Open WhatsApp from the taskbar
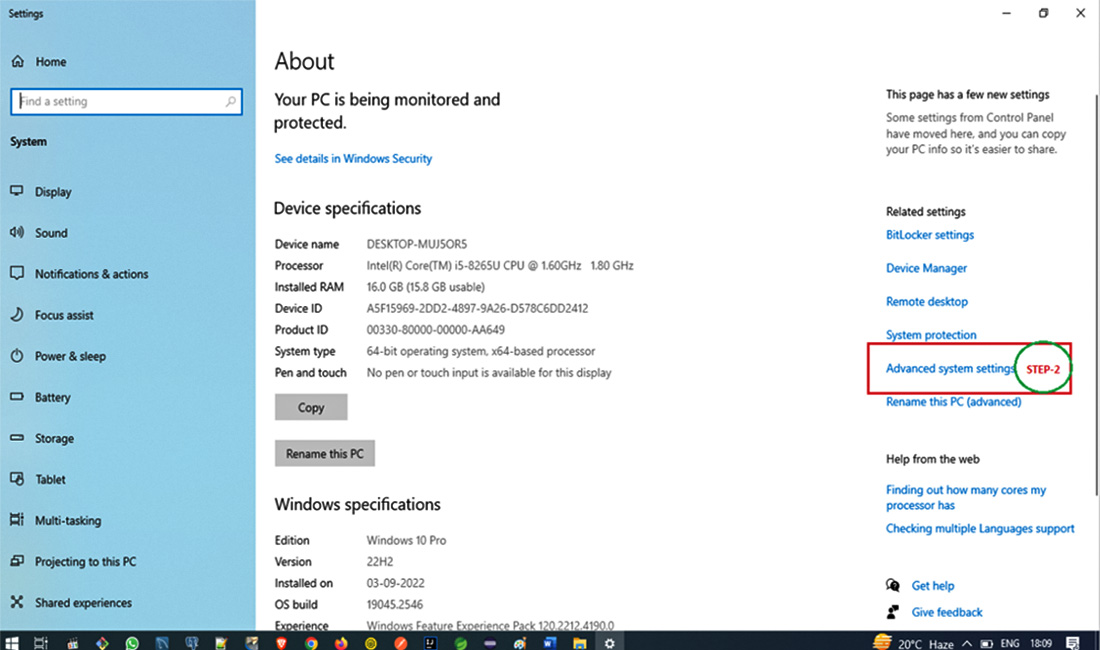The height and width of the screenshot is (650, 1100). pyautogui.click(x=133, y=643)
